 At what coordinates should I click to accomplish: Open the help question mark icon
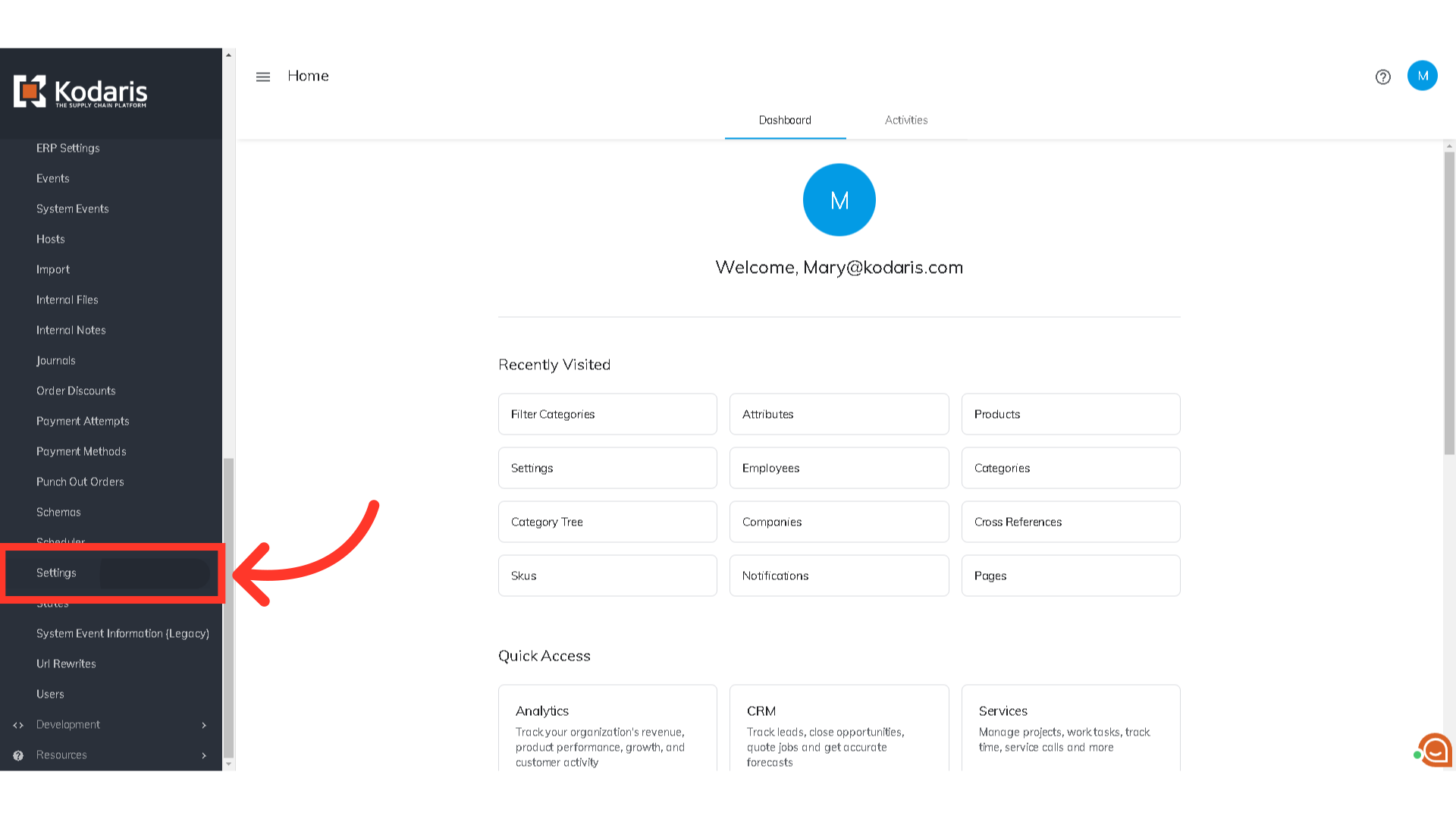(x=1382, y=77)
